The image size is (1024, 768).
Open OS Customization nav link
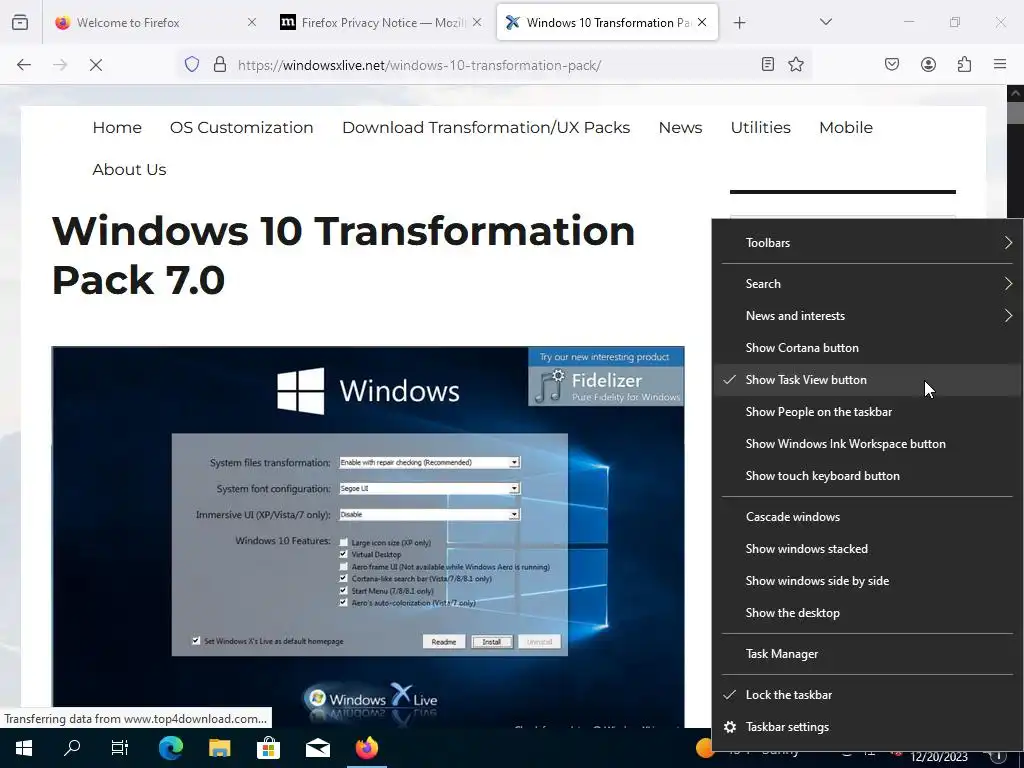(242, 127)
